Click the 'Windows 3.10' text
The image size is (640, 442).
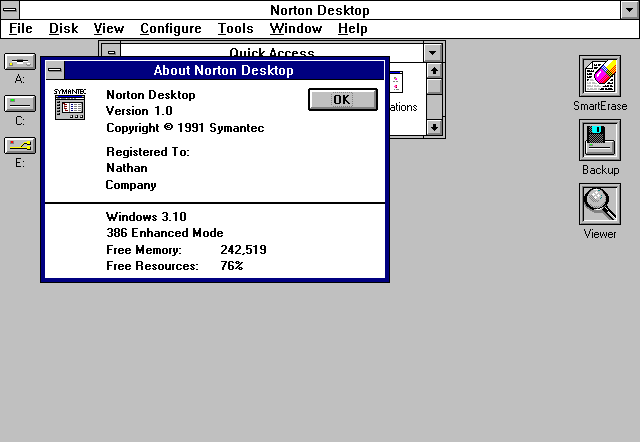146,217
